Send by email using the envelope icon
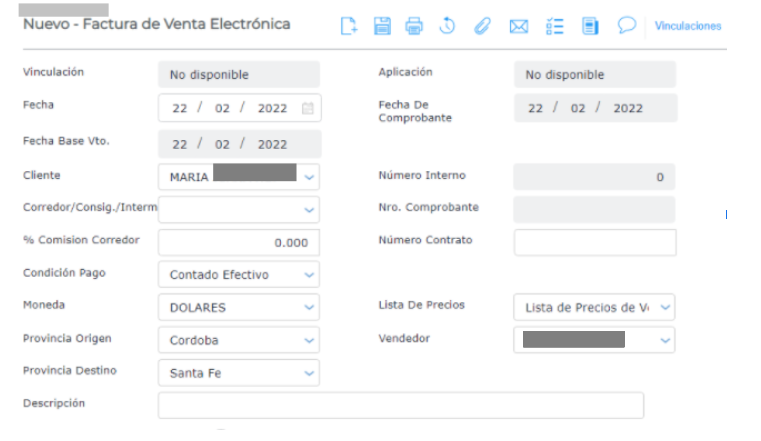This screenshot has height=441, width=761. 518,27
